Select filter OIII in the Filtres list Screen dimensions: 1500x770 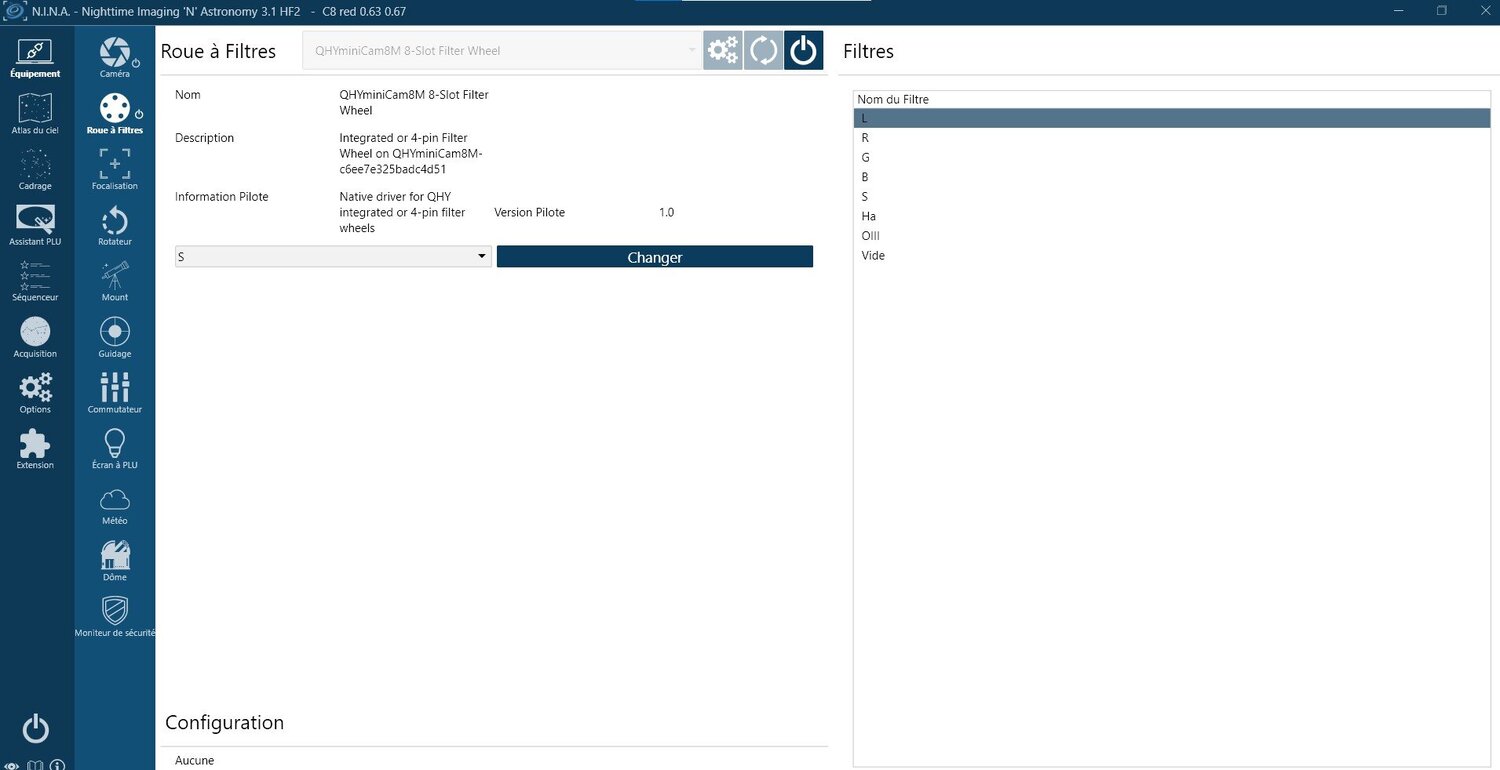1172,236
